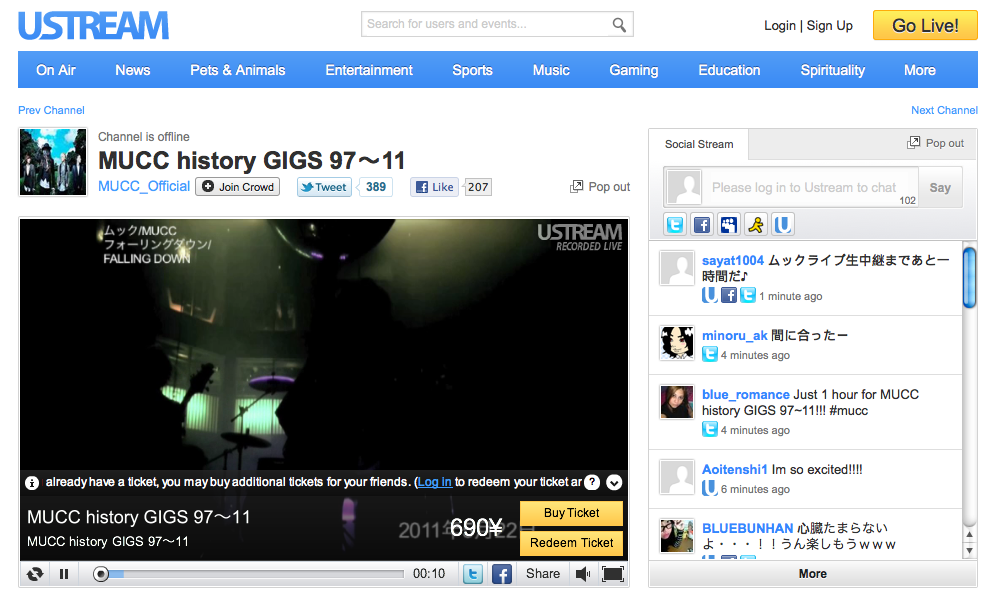
Task: Open the Sign Up link
Action: click(830, 25)
